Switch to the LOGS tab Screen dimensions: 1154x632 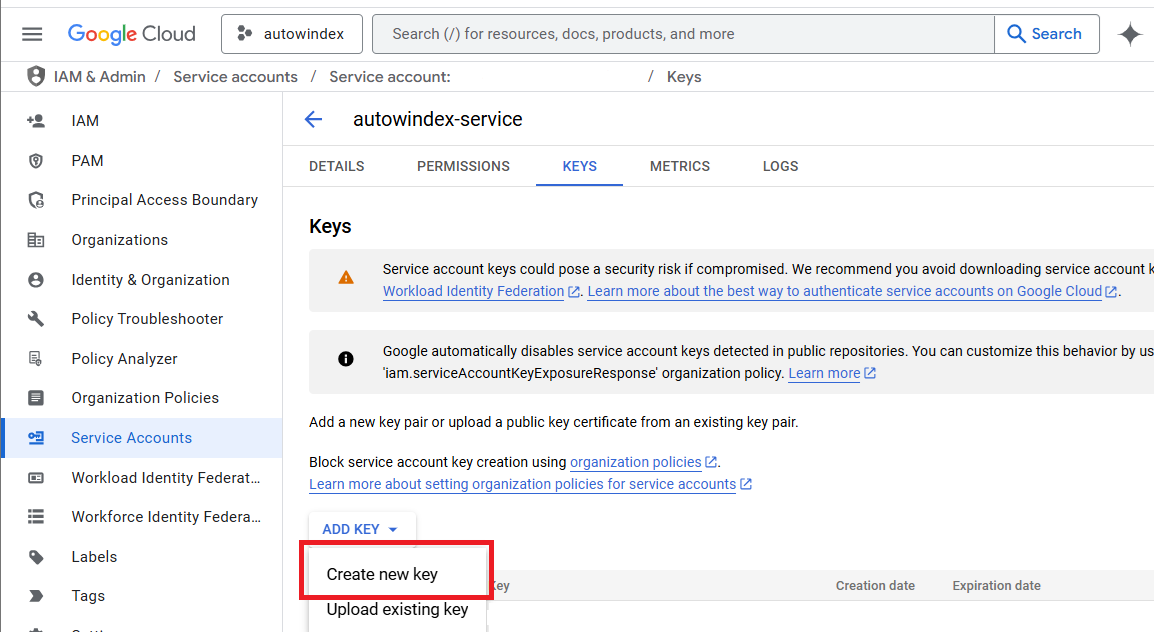(x=780, y=166)
